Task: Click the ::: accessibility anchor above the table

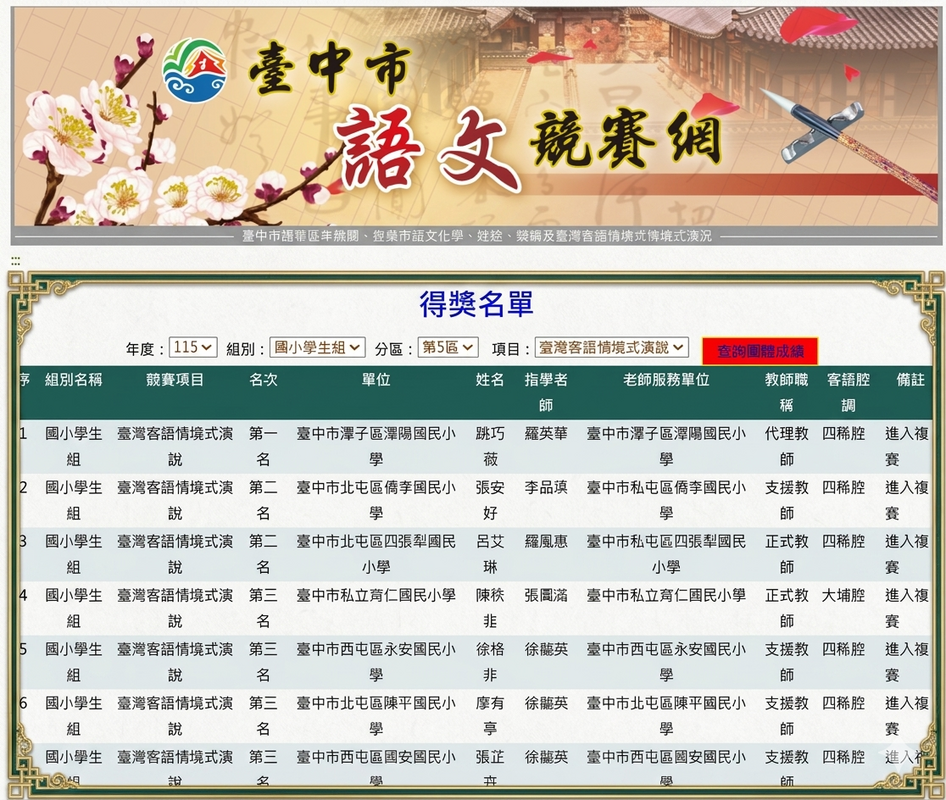Action: [x=16, y=260]
